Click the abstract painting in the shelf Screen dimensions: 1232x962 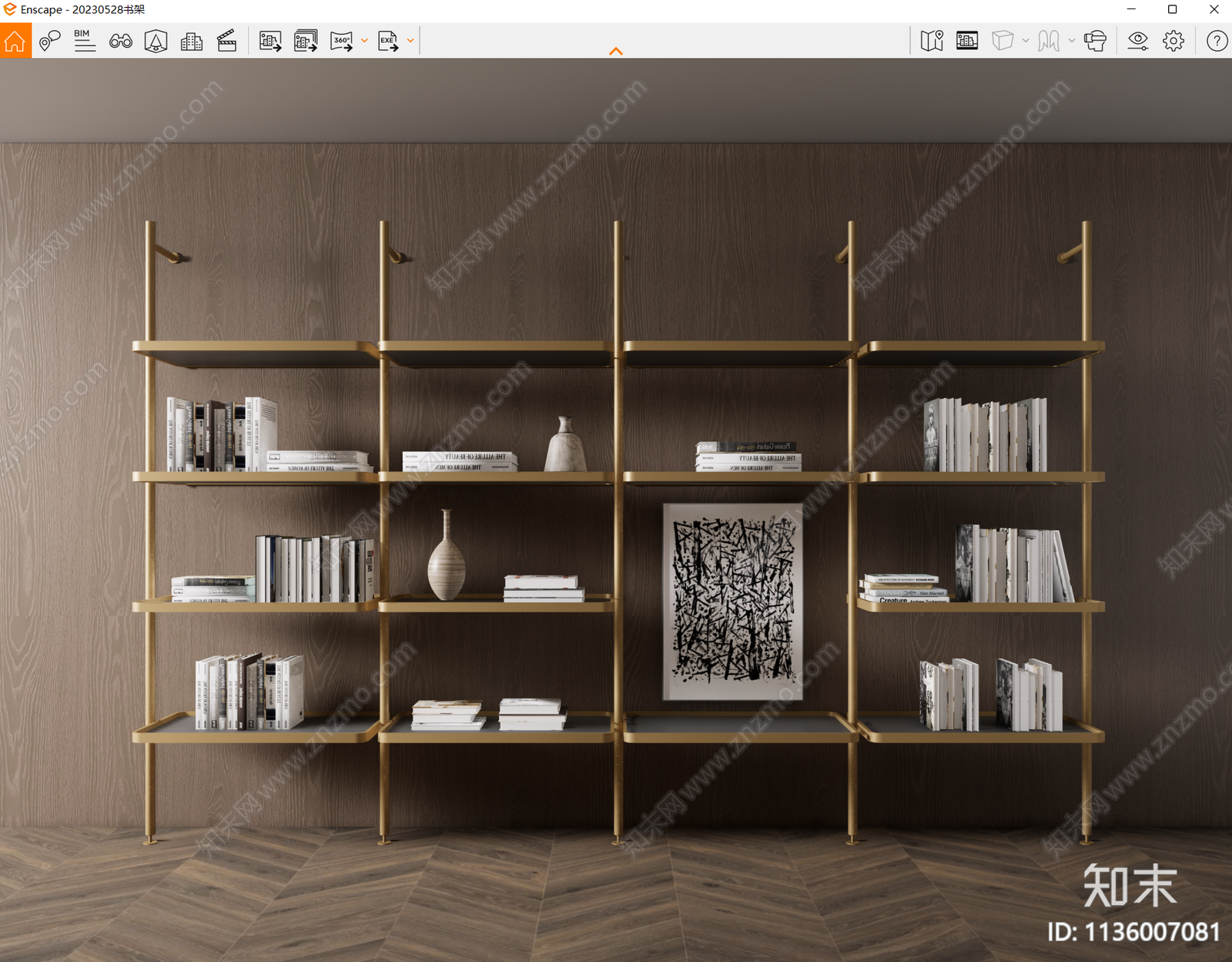(x=732, y=602)
